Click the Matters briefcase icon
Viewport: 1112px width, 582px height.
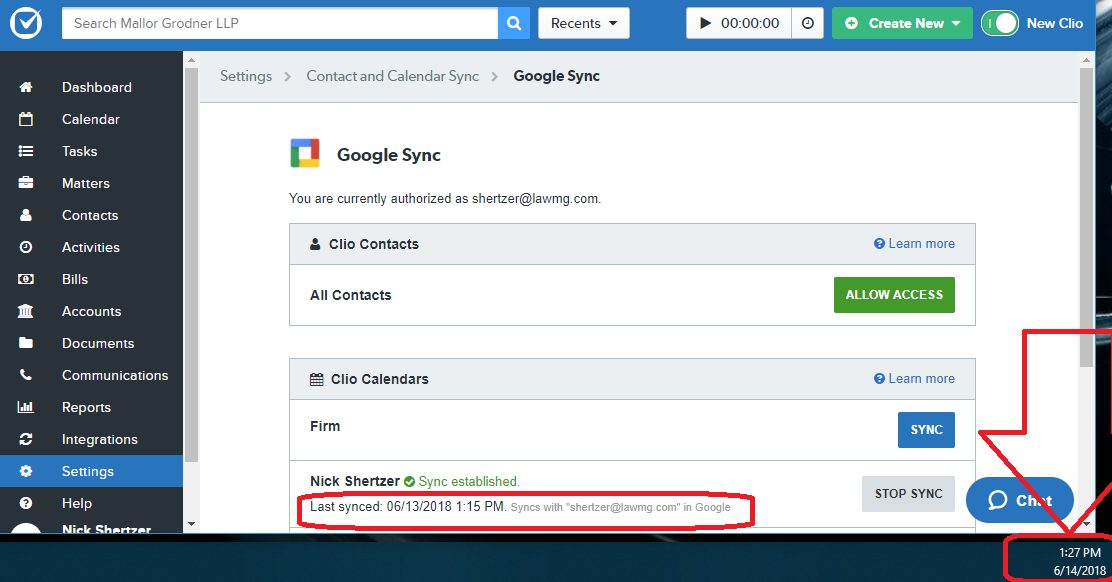(x=26, y=183)
